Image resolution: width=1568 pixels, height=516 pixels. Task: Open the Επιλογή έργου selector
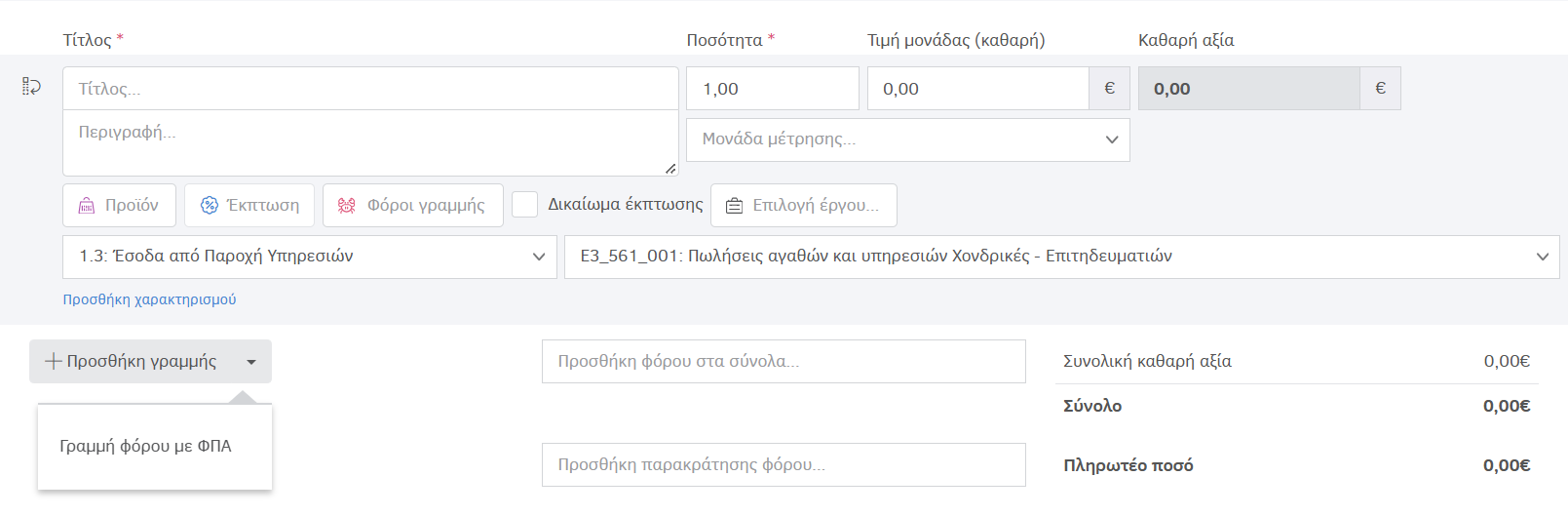coord(804,206)
